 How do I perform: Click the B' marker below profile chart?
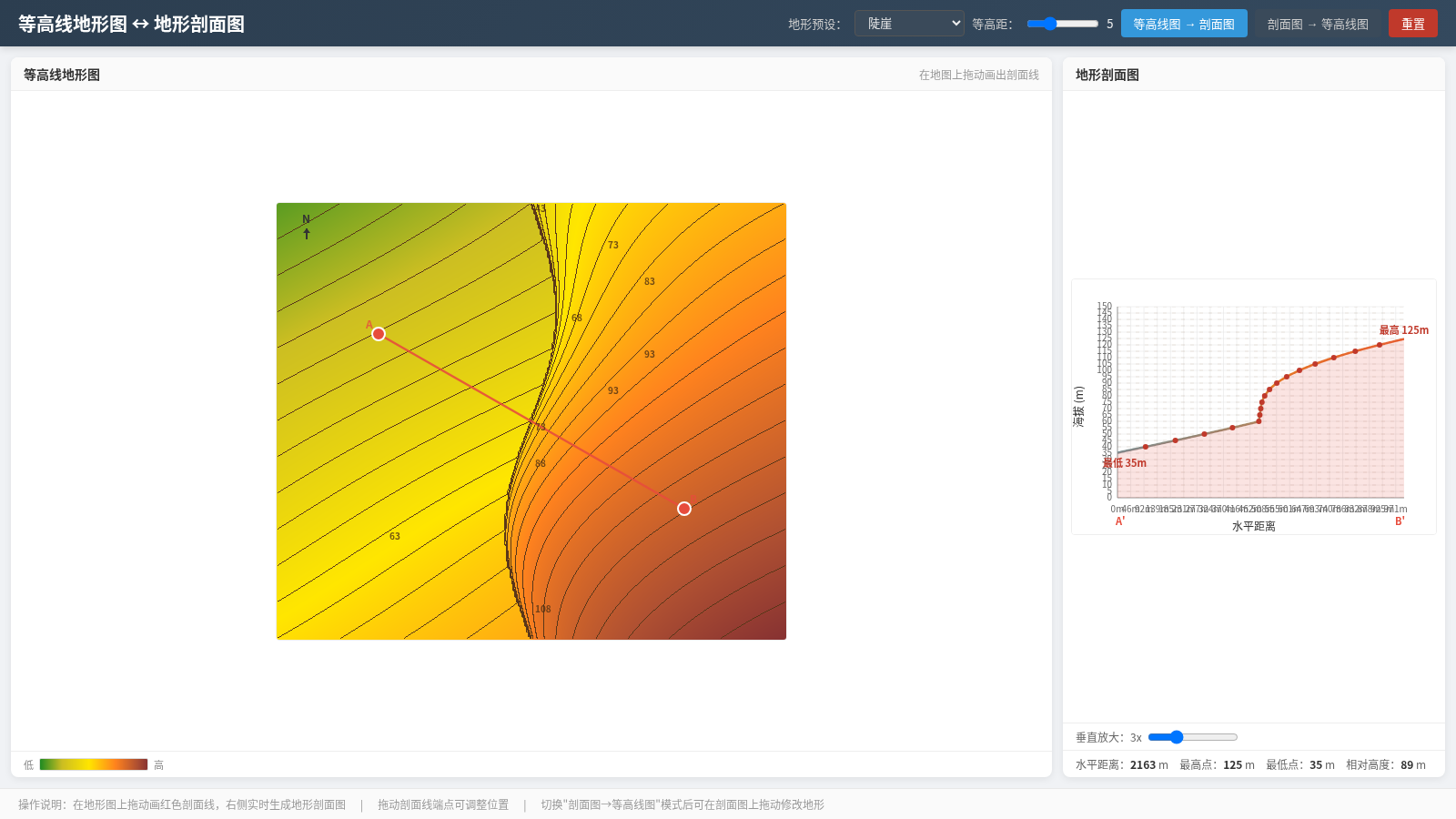[x=1400, y=521]
